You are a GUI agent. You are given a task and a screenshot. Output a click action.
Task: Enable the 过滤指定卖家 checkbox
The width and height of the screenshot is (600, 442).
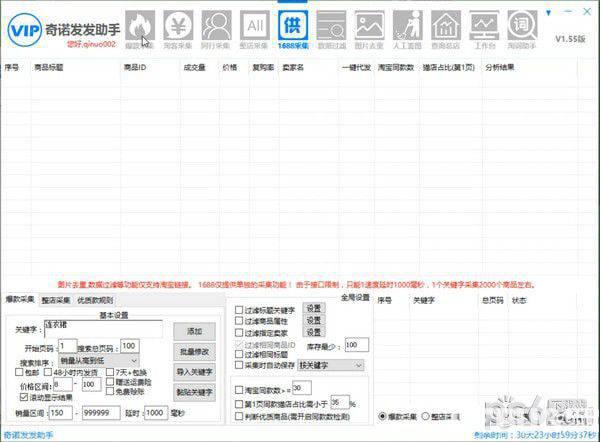(239, 333)
